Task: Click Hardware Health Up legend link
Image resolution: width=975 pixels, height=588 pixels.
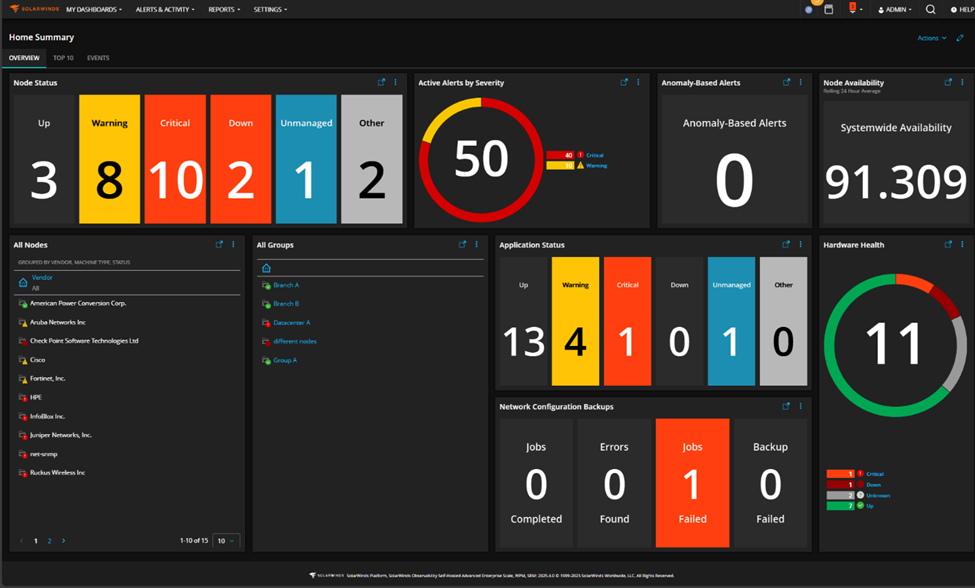Action: click(870, 506)
